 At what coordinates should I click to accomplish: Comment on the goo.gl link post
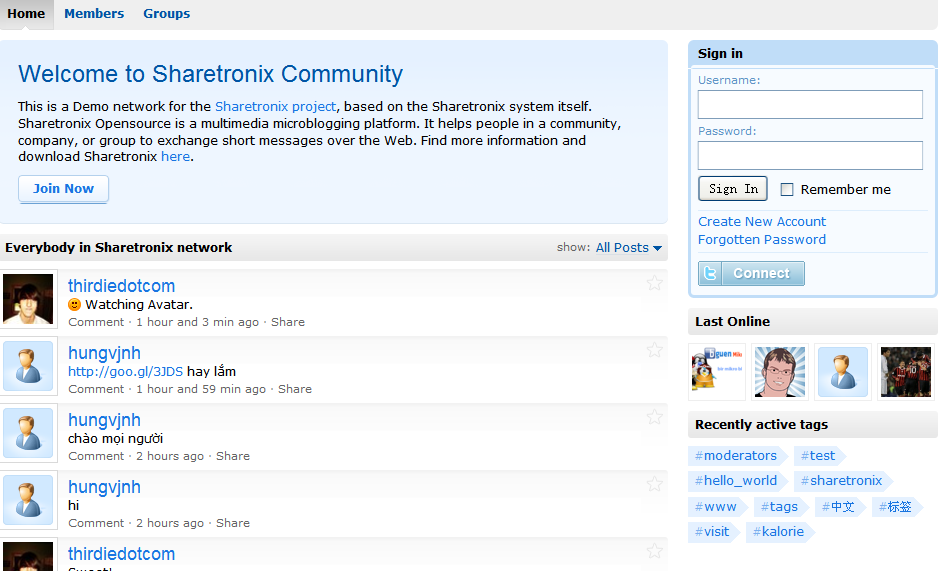tap(96, 389)
